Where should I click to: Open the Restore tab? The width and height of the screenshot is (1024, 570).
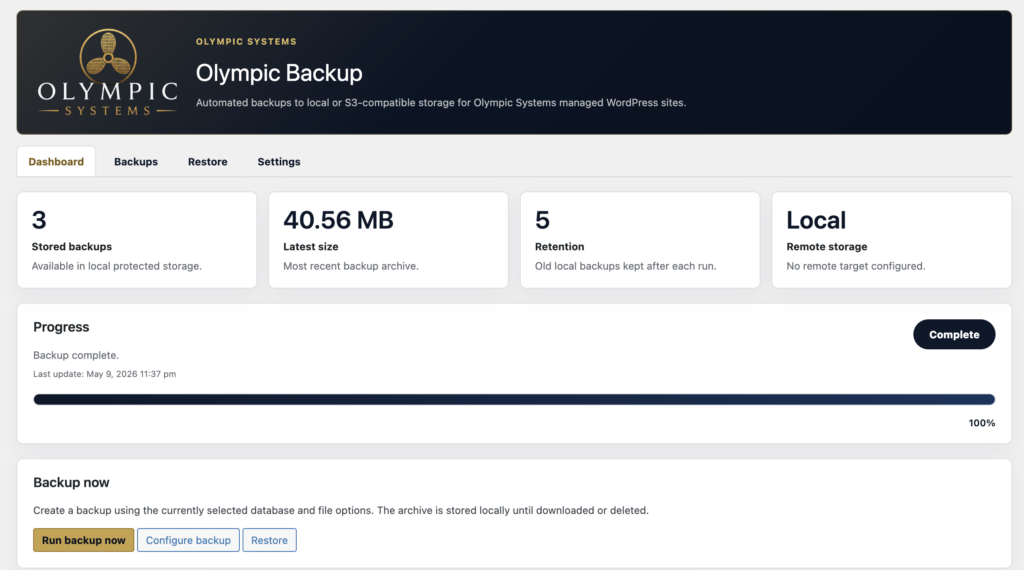pyautogui.click(x=208, y=161)
